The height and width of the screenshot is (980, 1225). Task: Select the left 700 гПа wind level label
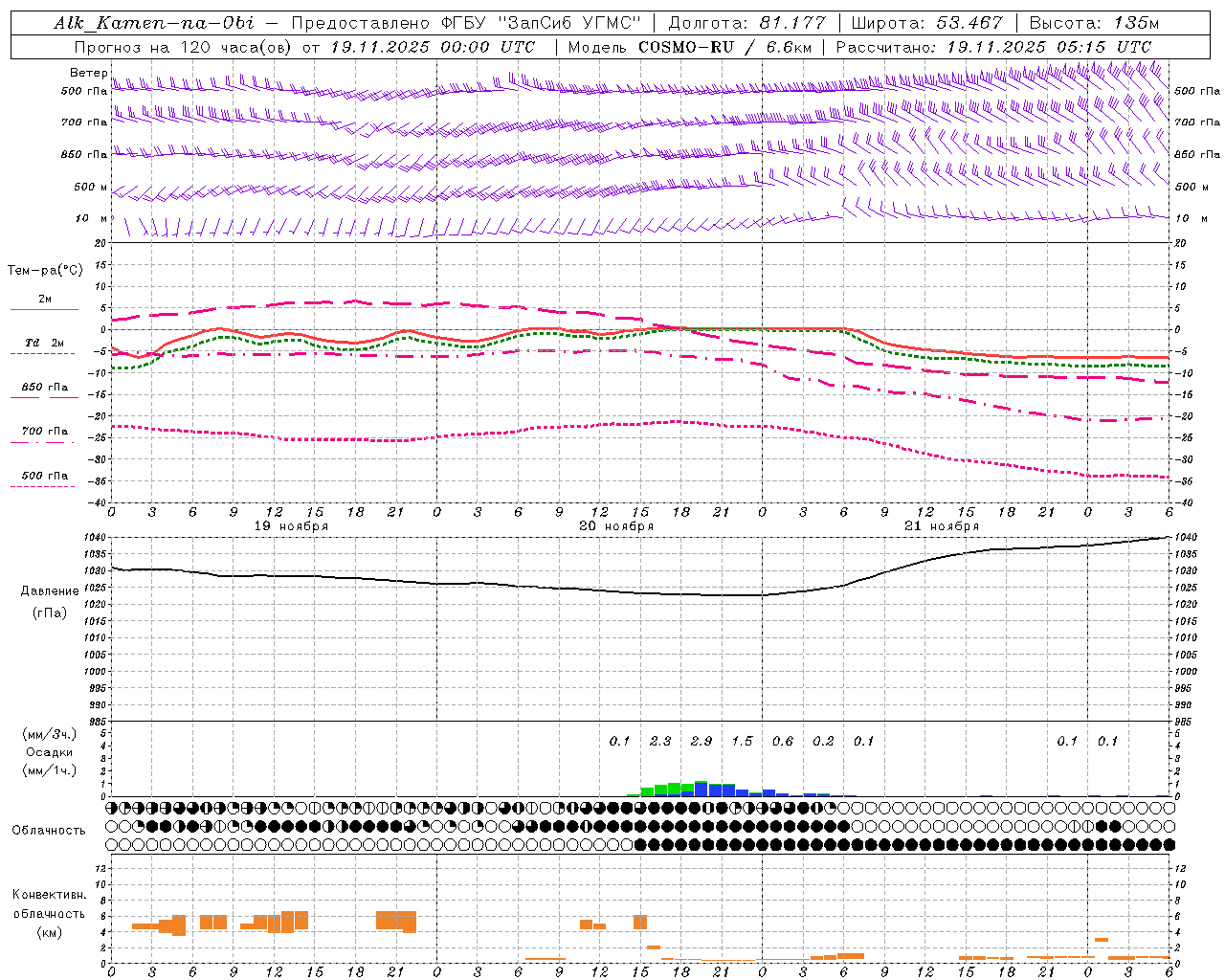point(84,122)
